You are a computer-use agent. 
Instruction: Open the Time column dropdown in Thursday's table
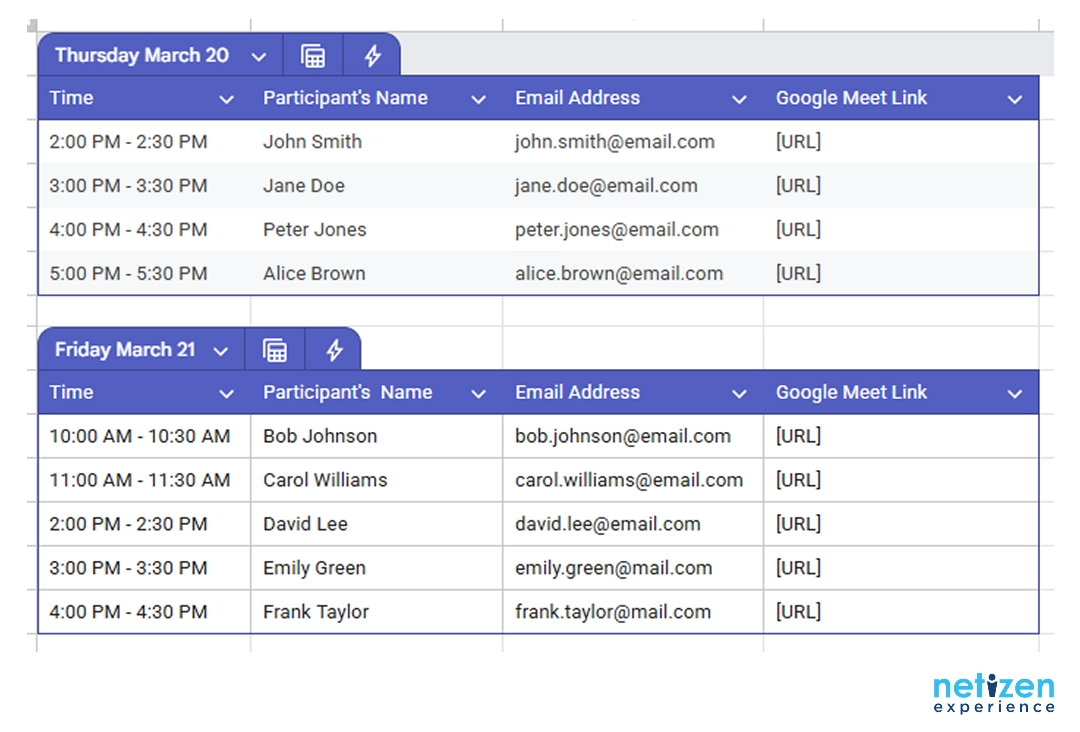[226, 98]
